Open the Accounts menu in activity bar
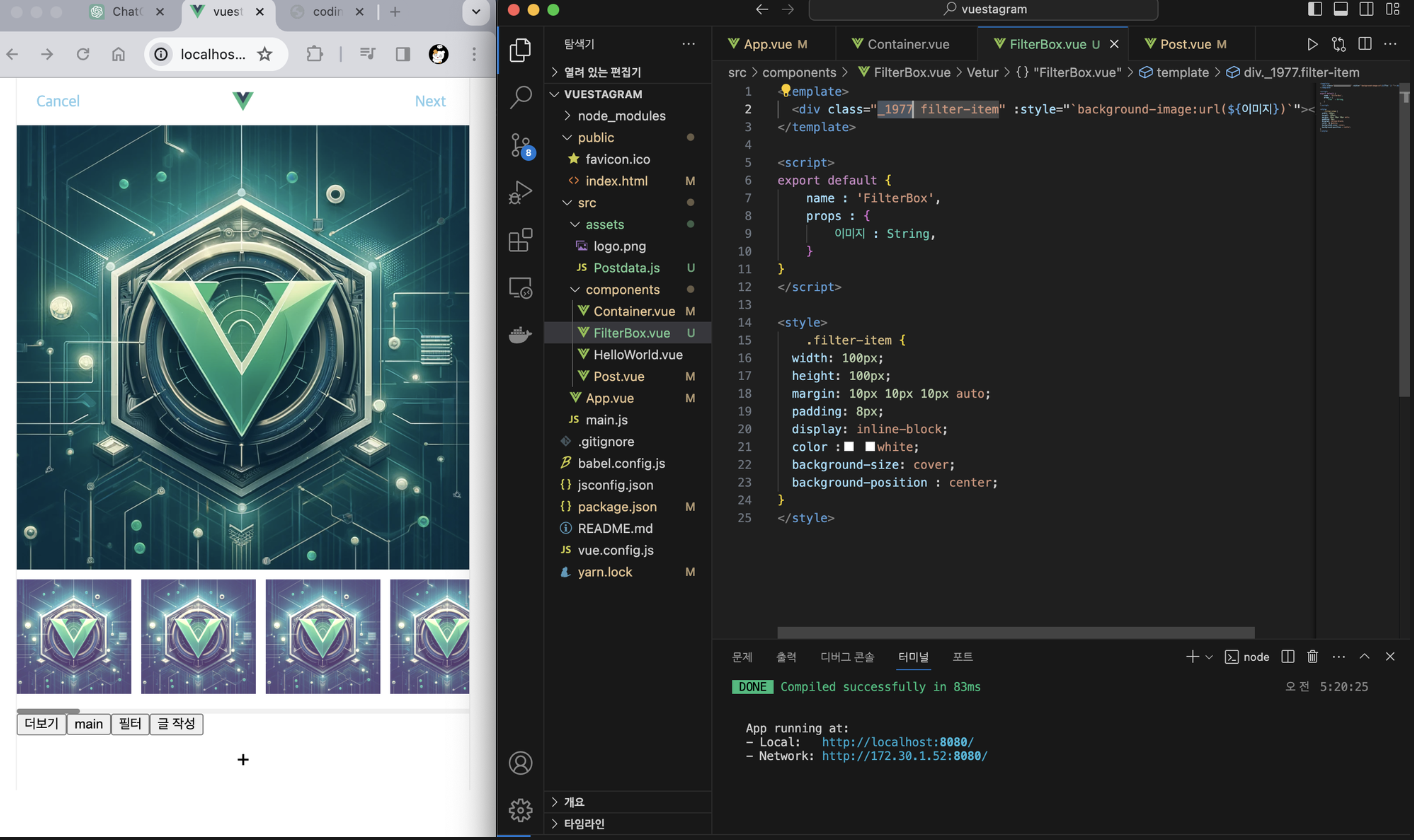Viewport: 1414px width, 840px height. [x=520, y=763]
